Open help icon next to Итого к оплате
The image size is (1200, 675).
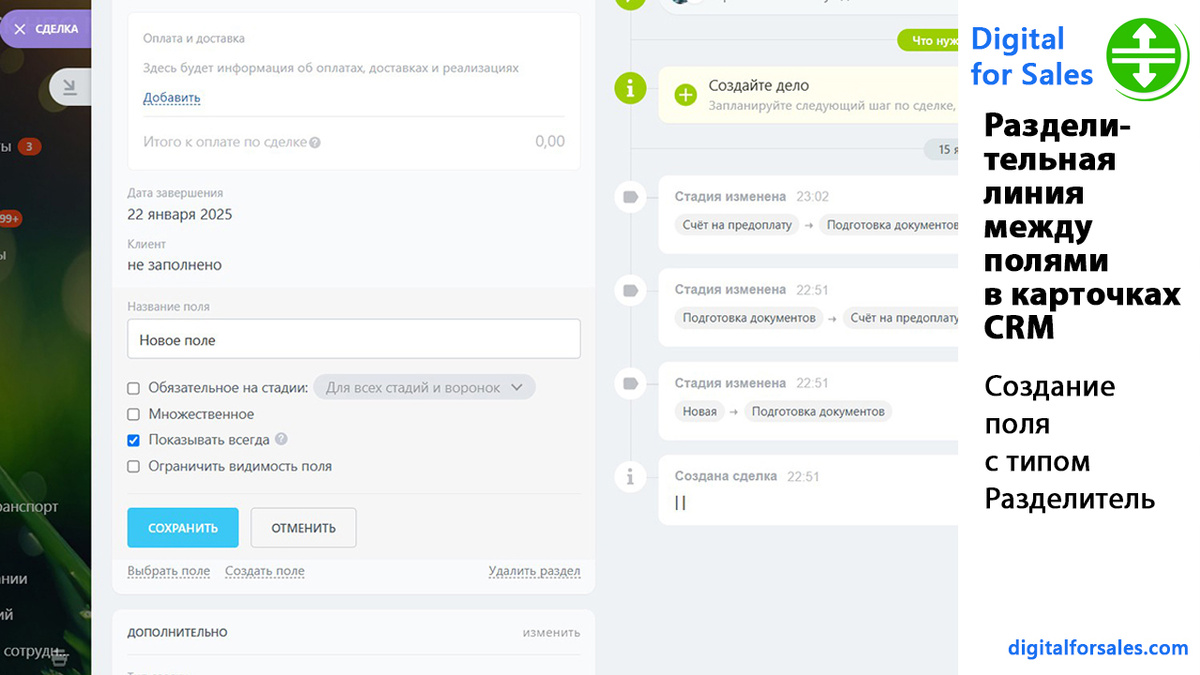click(315, 143)
